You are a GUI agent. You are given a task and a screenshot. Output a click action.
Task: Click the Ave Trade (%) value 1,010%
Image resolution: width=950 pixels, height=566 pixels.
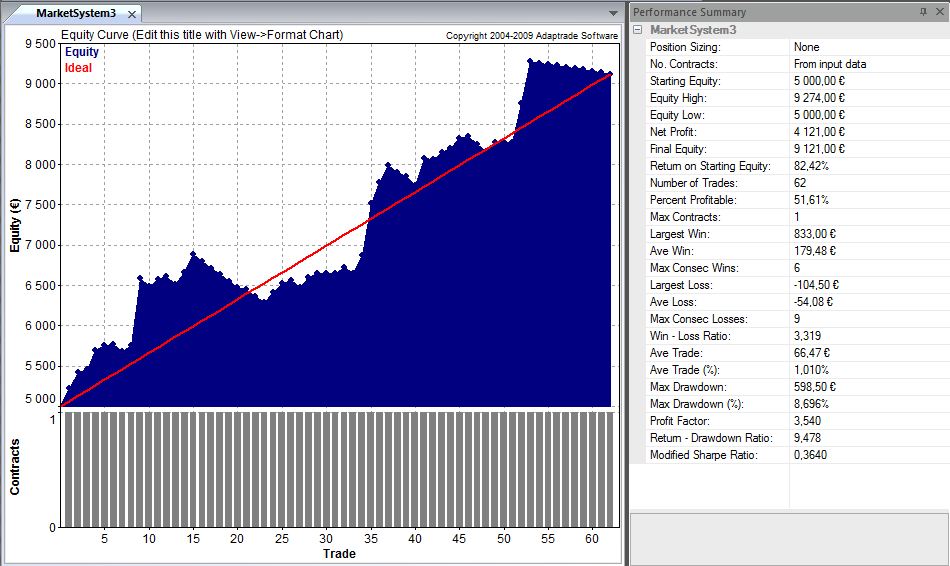pos(811,369)
